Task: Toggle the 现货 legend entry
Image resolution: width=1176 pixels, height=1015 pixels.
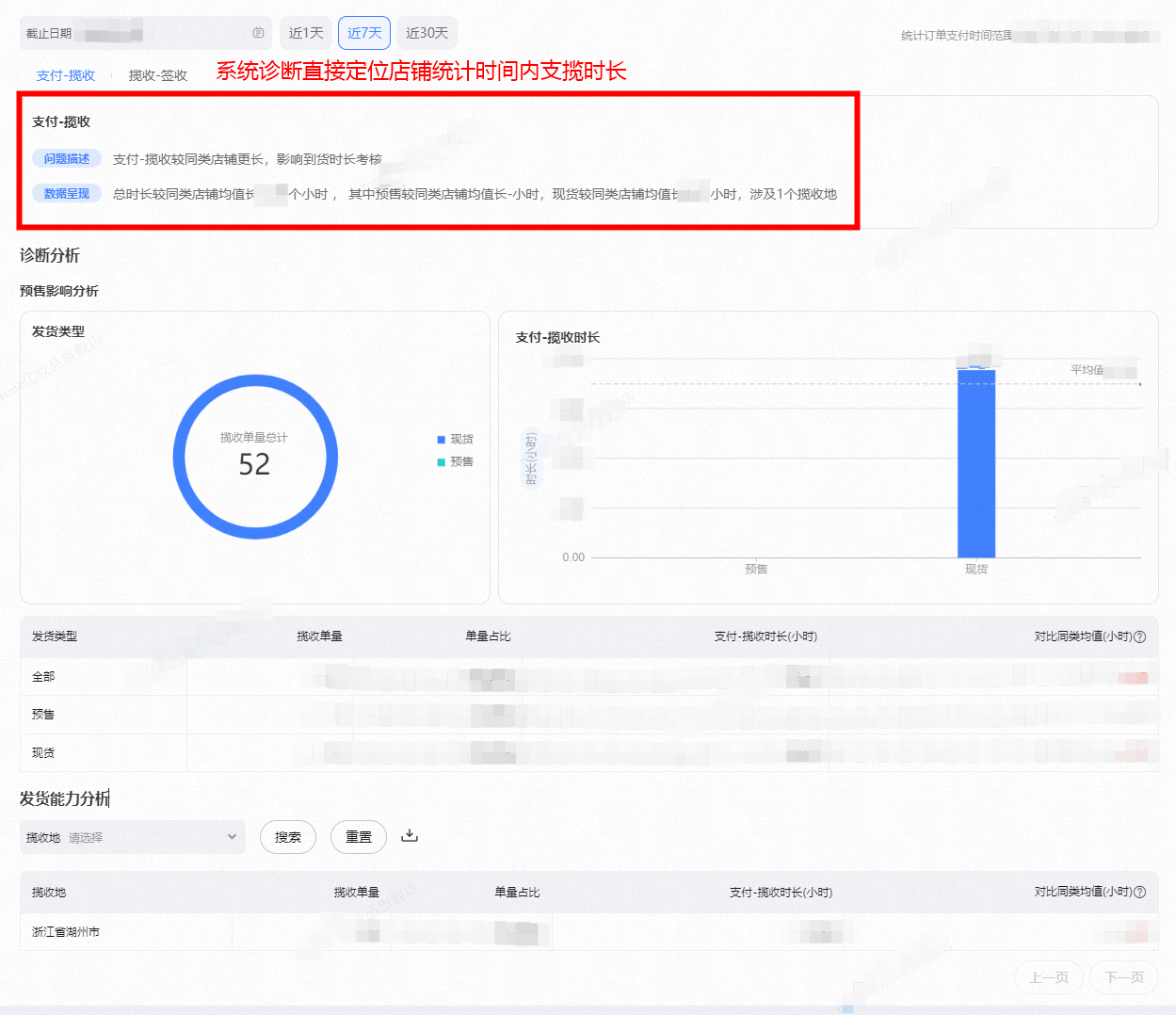Action: coord(455,440)
